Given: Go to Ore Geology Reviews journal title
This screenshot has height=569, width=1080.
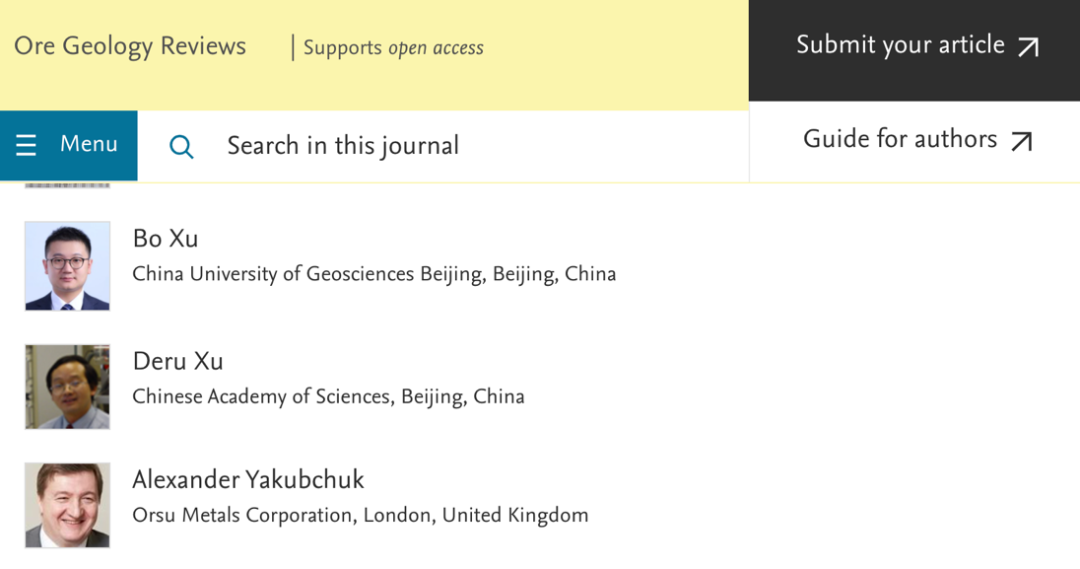Looking at the screenshot, I should tap(130, 46).
